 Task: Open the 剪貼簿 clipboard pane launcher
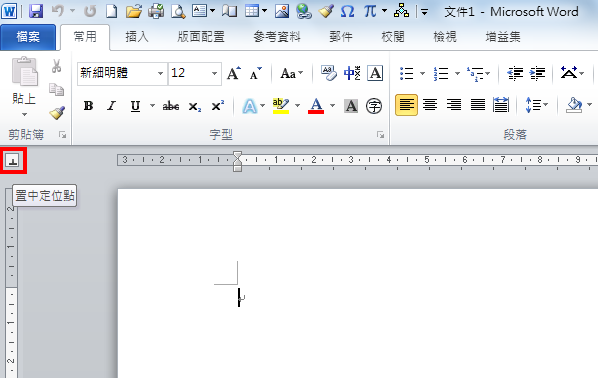click(x=63, y=135)
